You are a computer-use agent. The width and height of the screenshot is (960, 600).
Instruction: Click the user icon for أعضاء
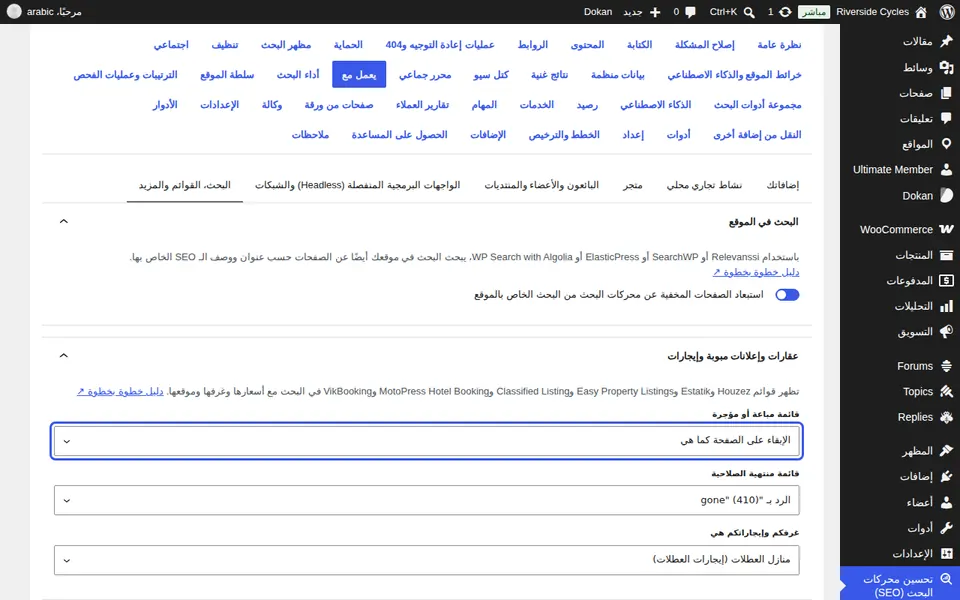pyautogui.click(x=946, y=502)
